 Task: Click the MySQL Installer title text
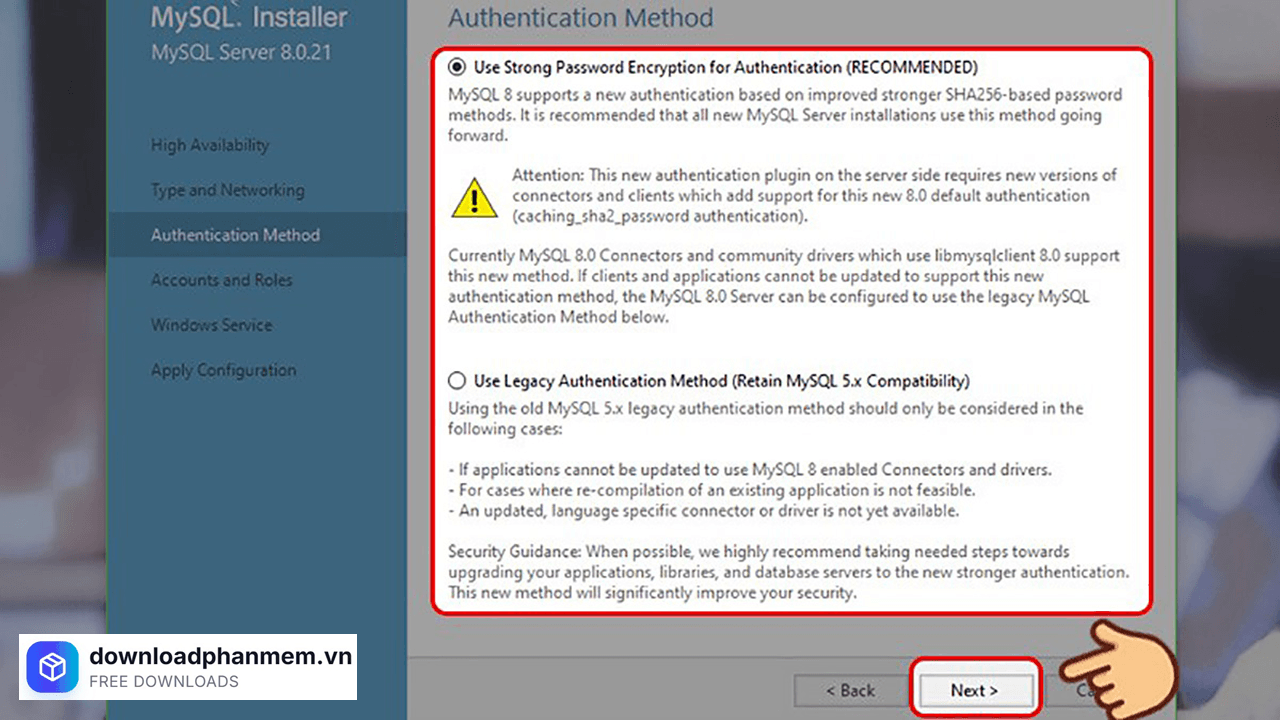click(249, 18)
